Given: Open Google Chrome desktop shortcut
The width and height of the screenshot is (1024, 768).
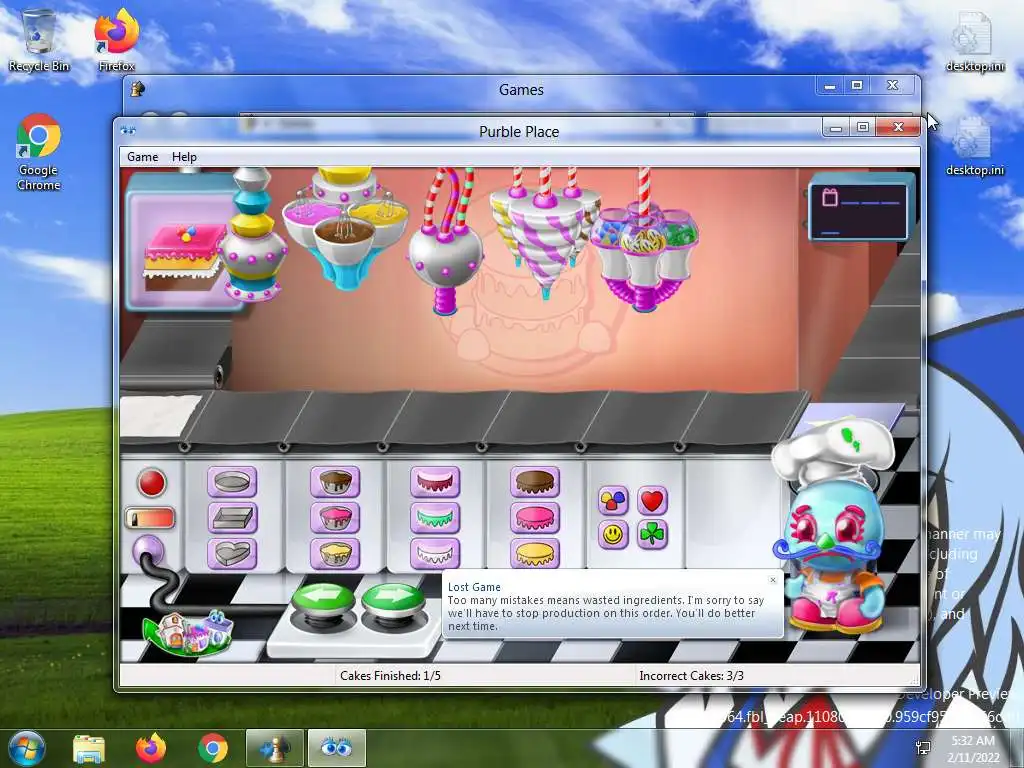Looking at the screenshot, I should pos(39,153).
